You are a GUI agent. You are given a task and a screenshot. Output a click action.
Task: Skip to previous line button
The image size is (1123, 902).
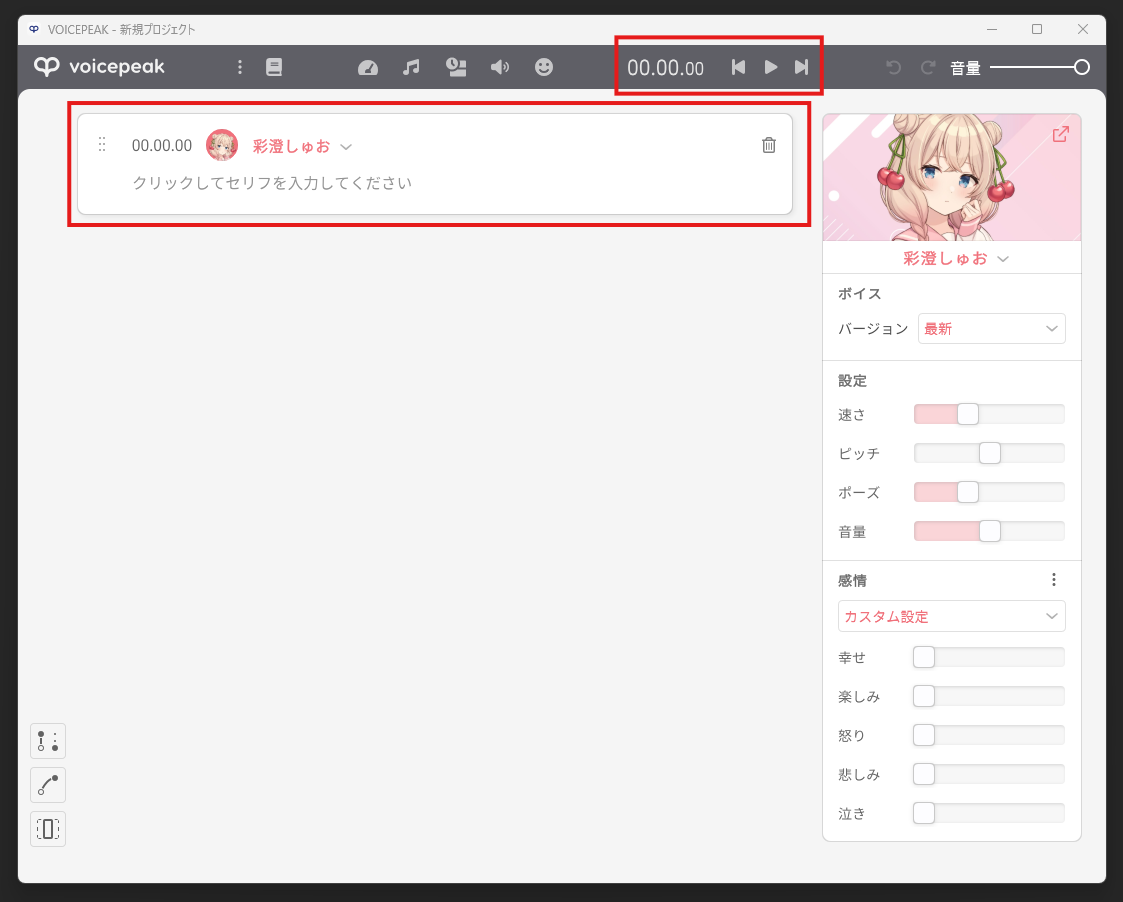point(738,67)
